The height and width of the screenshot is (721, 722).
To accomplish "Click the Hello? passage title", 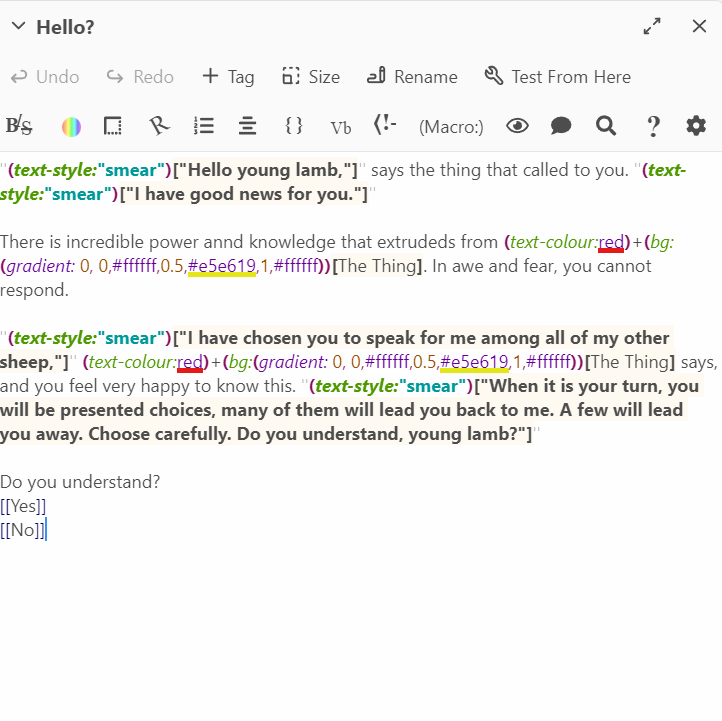I will (65, 27).
